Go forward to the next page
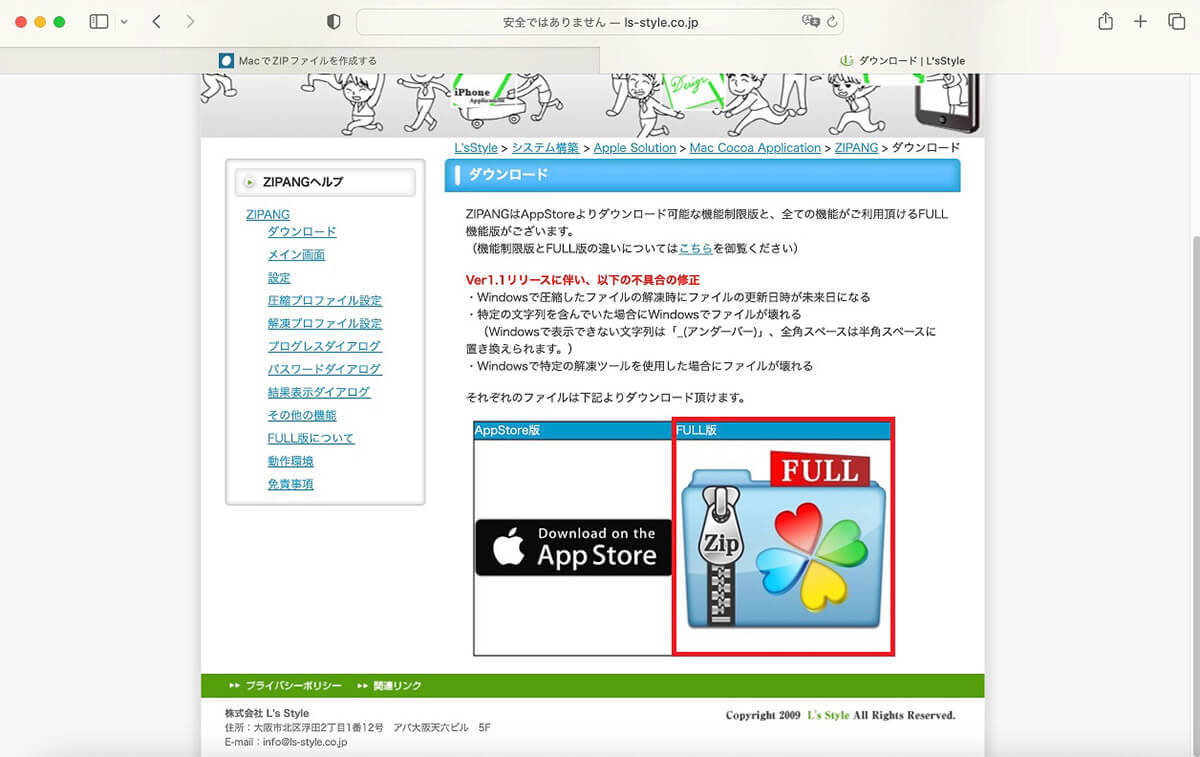Screen dimensions: 1200x757 (190, 21)
